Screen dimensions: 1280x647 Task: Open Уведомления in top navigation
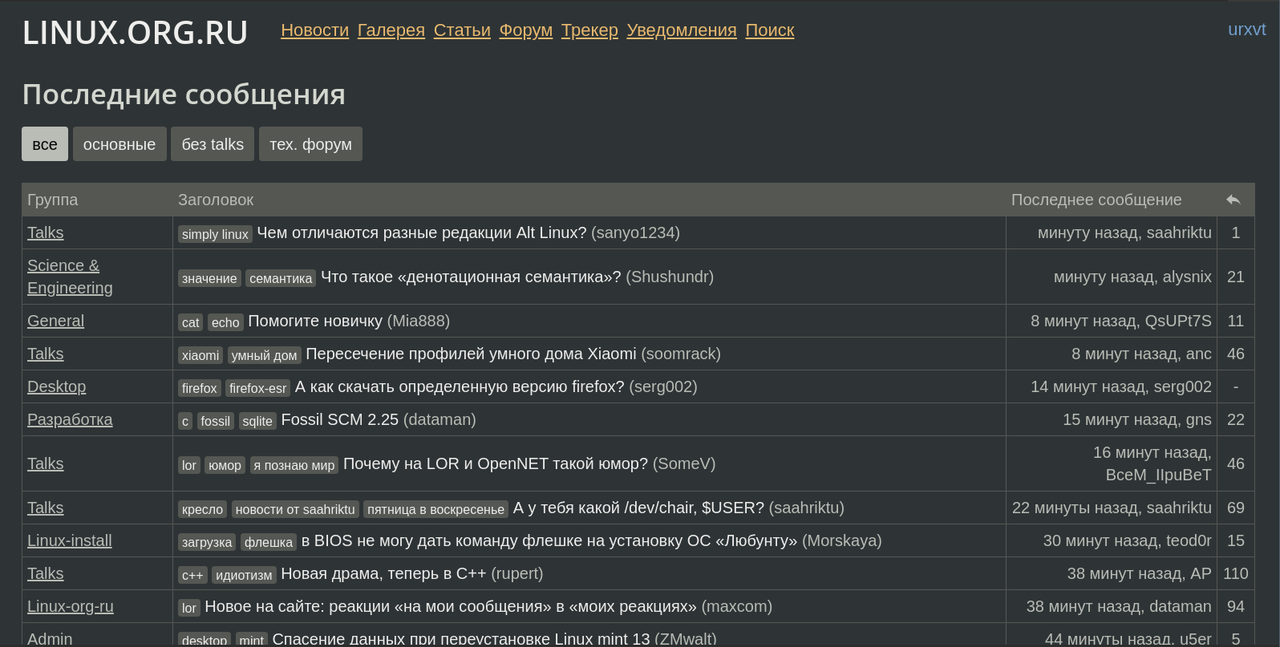coord(682,30)
